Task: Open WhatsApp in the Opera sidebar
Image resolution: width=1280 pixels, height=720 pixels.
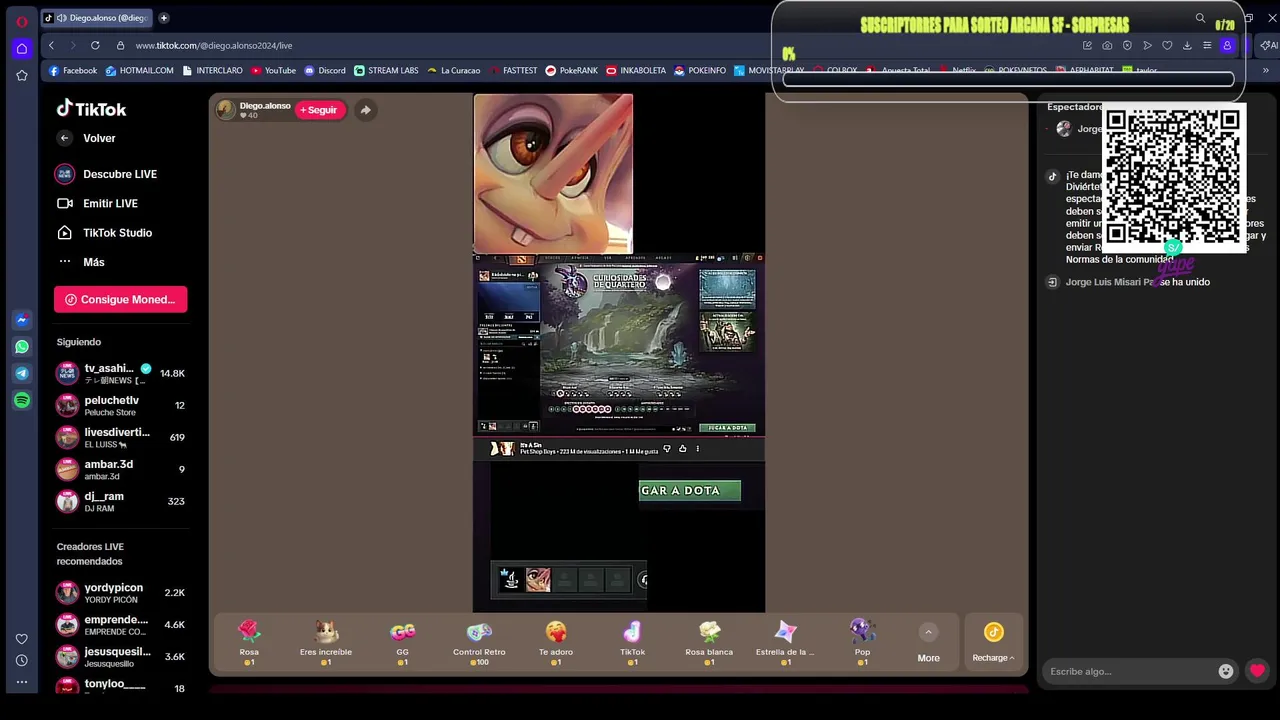Action: 21,347
